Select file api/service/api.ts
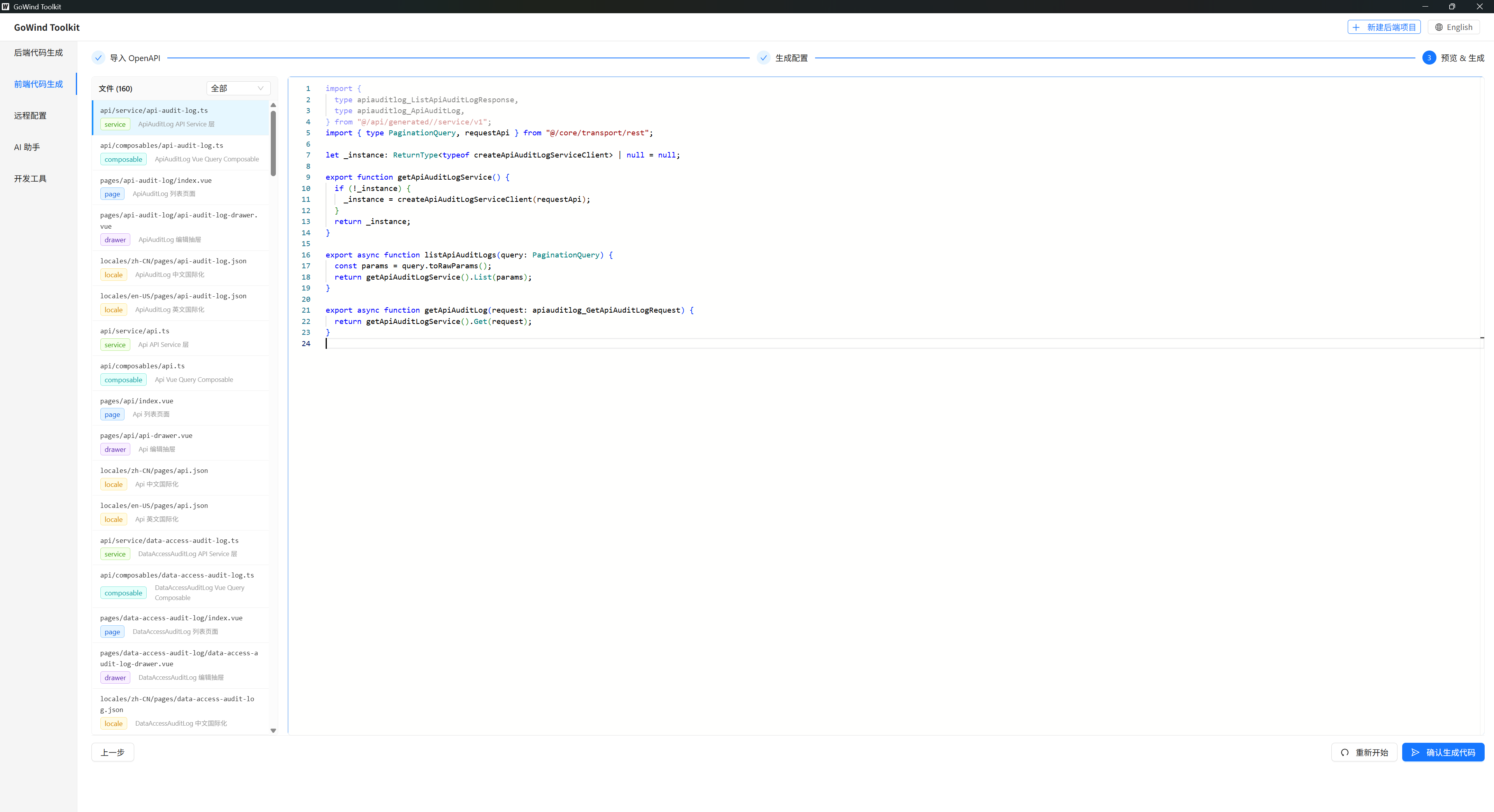The image size is (1494, 812). pyautogui.click(x=181, y=338)
